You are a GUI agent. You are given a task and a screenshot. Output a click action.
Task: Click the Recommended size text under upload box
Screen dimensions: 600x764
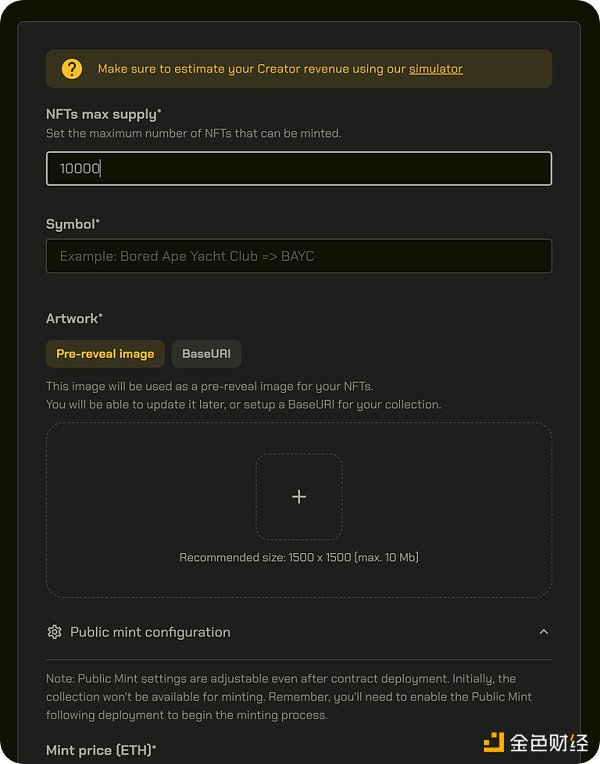[x=299, y=557]
